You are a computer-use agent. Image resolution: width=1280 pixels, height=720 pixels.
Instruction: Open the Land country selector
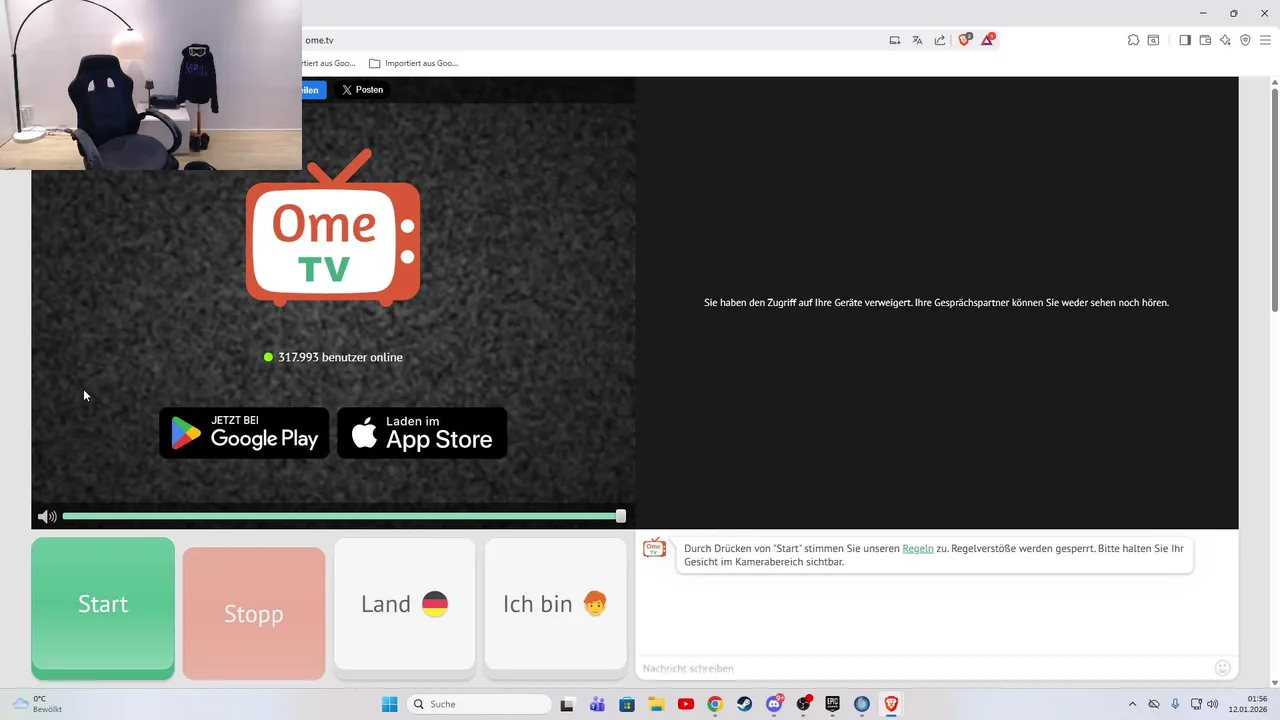404,604
